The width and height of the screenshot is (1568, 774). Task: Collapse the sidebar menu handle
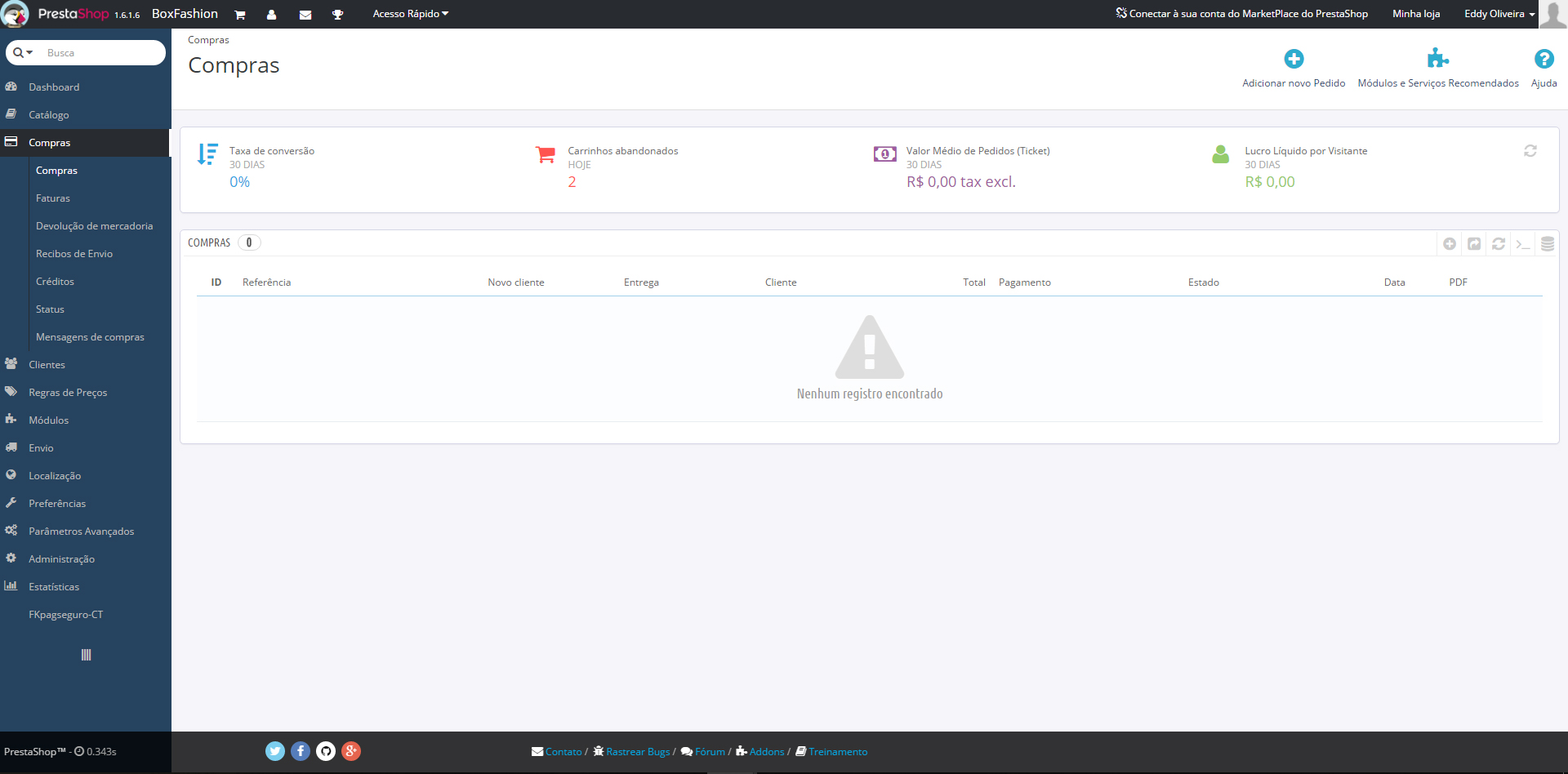pos(86,655)
